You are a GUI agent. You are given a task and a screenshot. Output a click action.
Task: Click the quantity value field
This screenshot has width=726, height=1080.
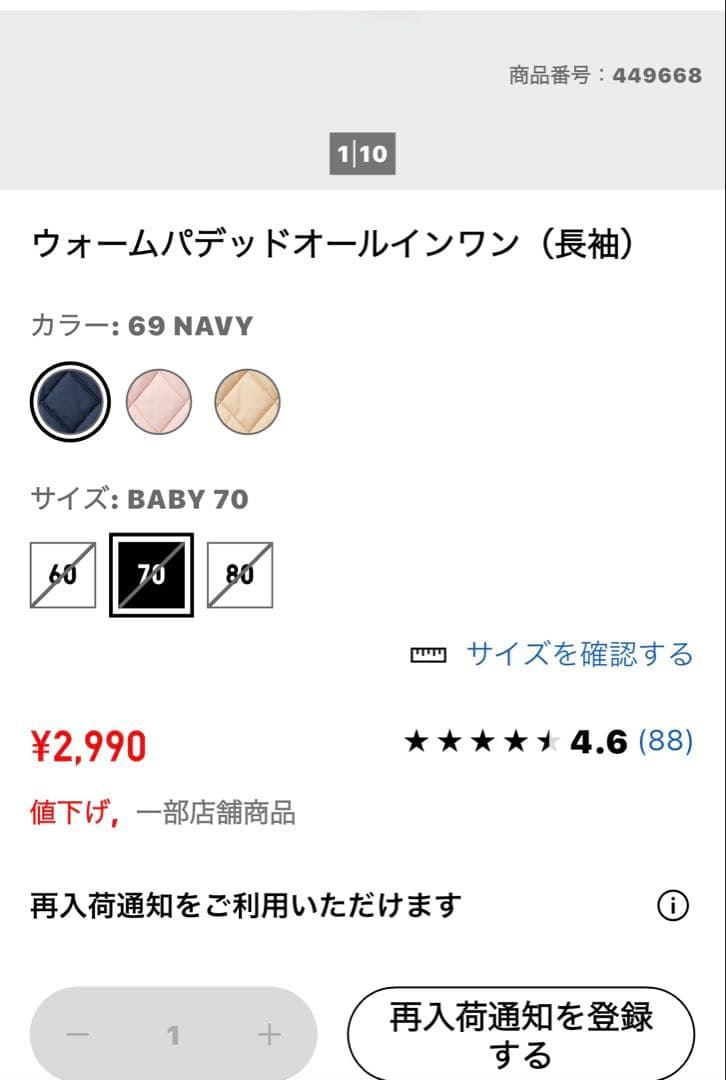174,1035
